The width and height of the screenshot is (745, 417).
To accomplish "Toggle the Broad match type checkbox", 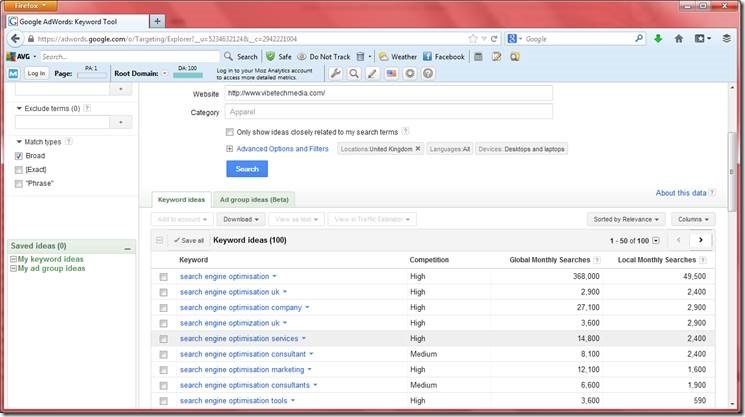I will pos(19,156).
